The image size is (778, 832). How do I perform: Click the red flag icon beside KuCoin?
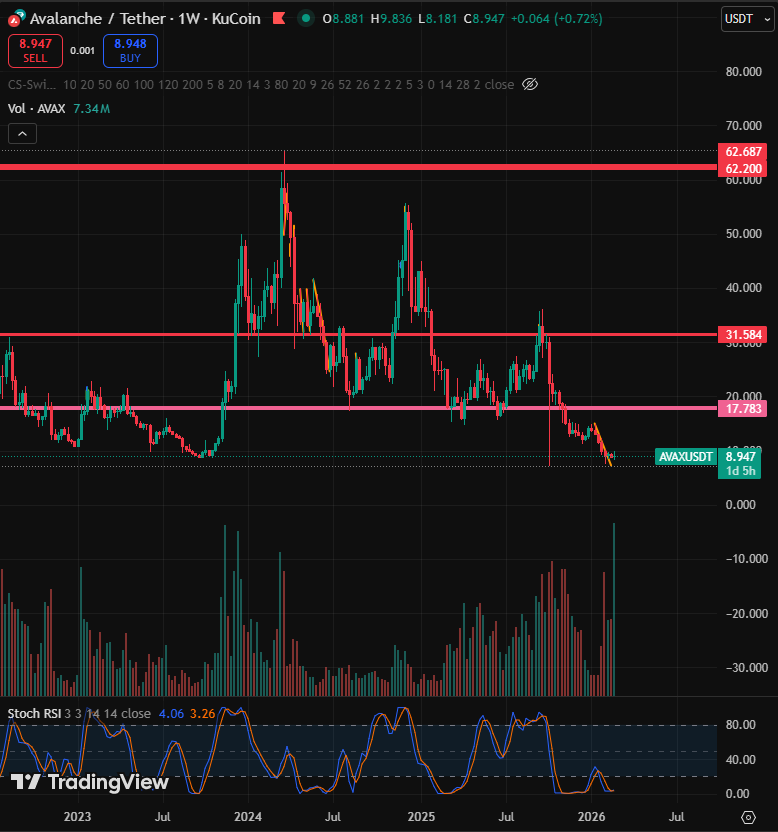(279, 19)
